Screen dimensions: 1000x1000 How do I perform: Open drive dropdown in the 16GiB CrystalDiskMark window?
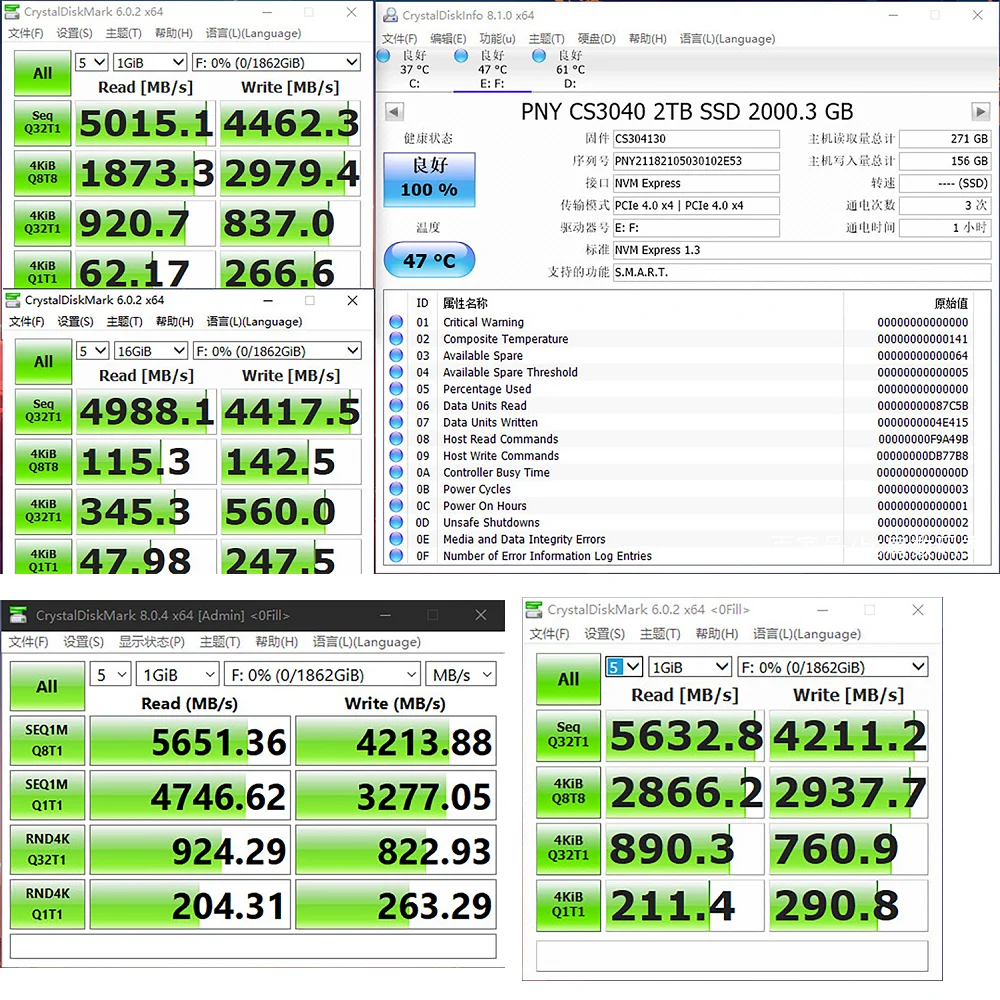coord(277,351)
